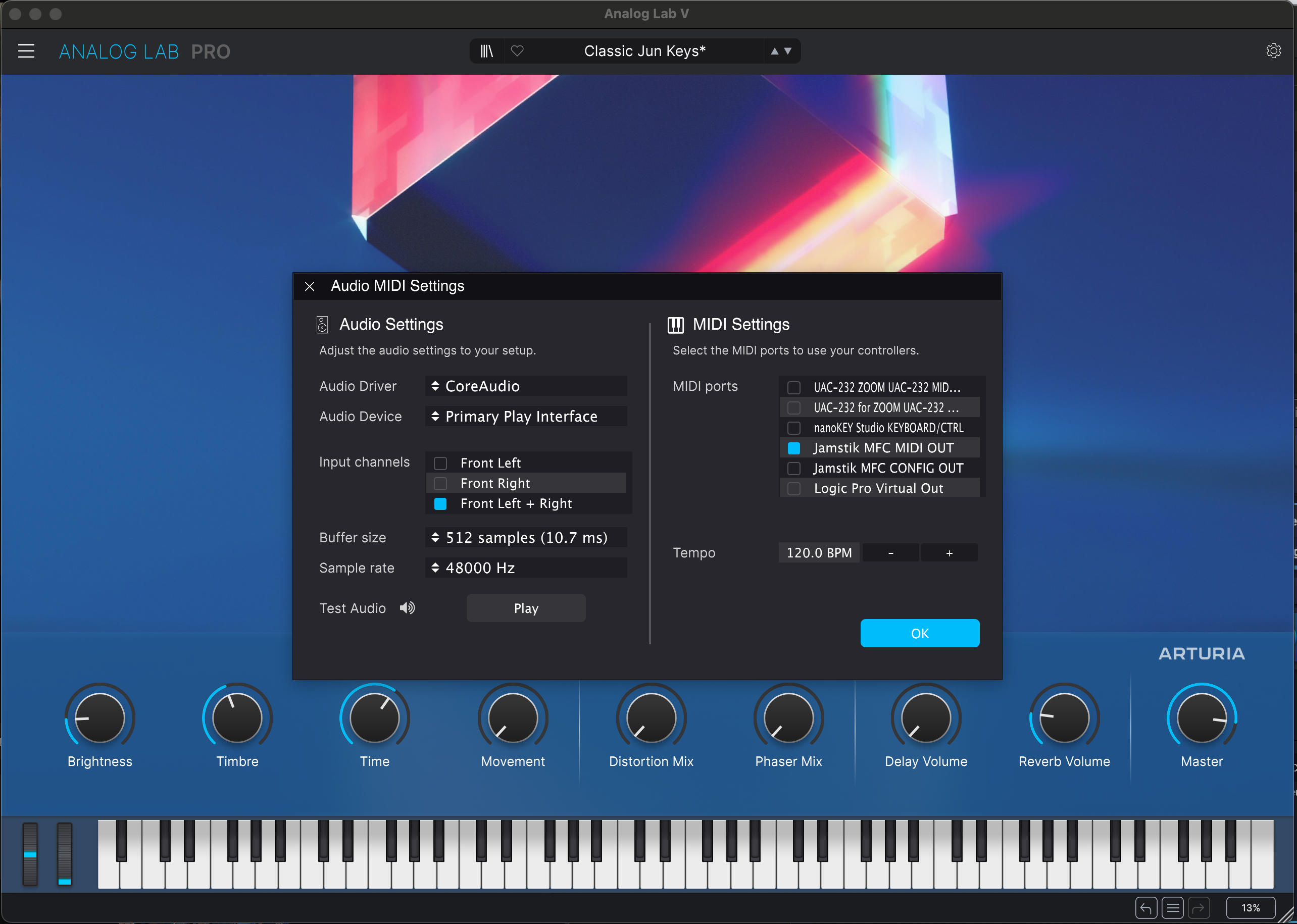Open the history list icon
Viewport: 1297px width, 924px height.
[x=1173, y=907]
